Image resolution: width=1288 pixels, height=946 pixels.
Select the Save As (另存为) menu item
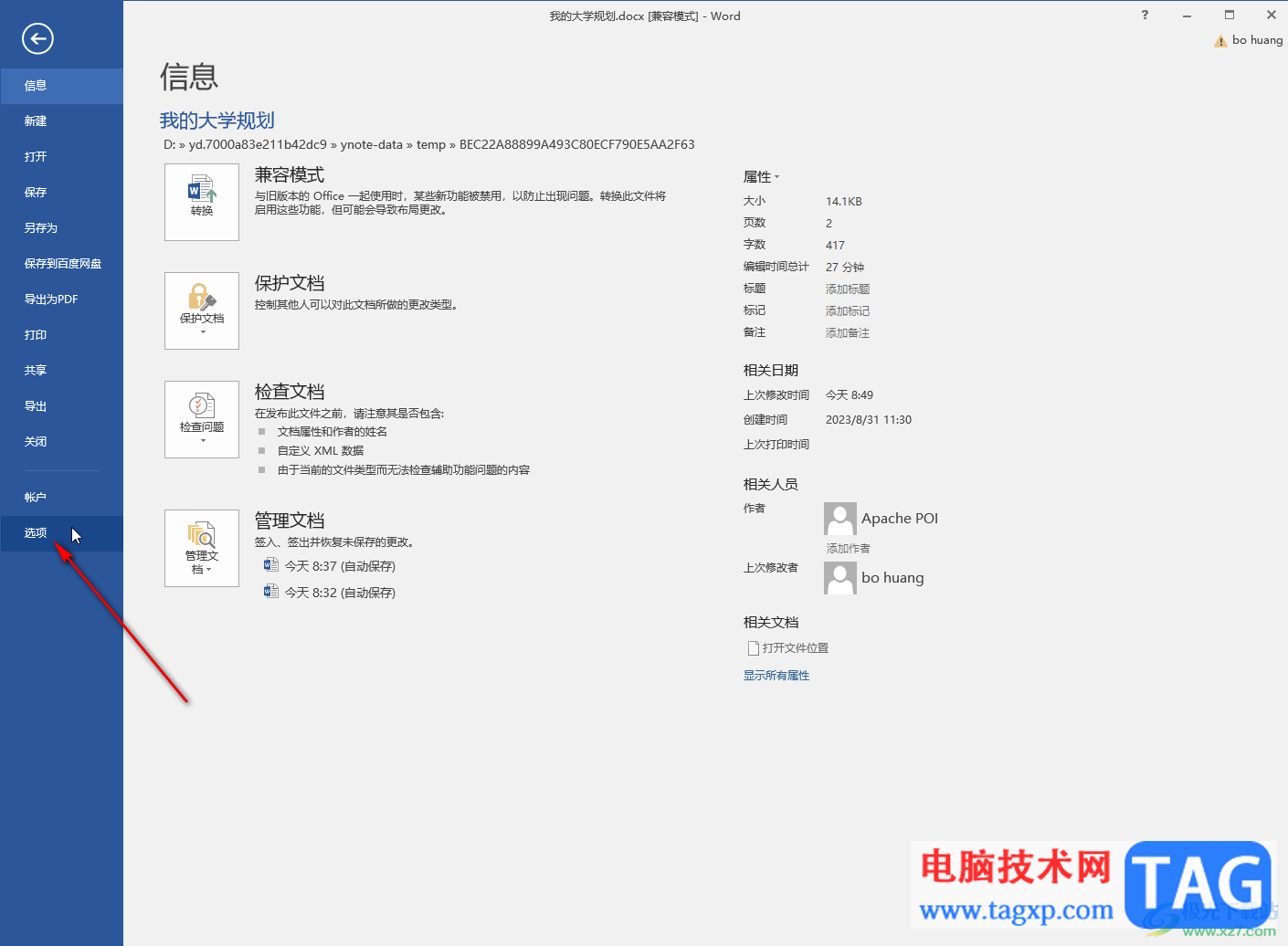click(61, 228)
